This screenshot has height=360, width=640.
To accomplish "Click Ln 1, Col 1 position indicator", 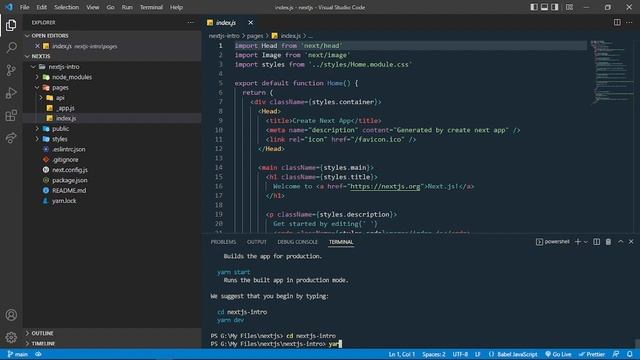I will [402, 354].
